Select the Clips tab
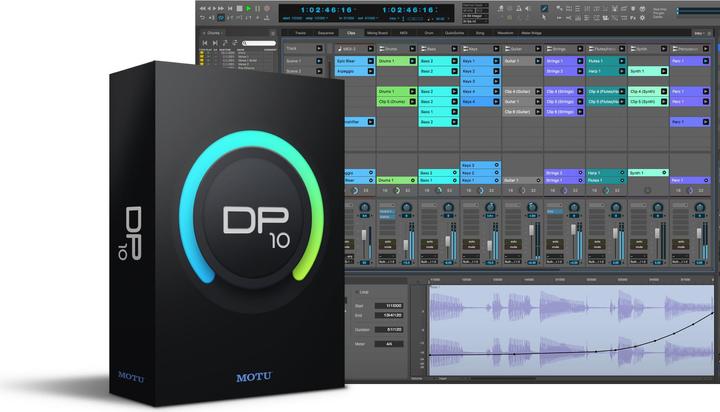Screen dimensions: 720x412 click(x=351, y=33)
